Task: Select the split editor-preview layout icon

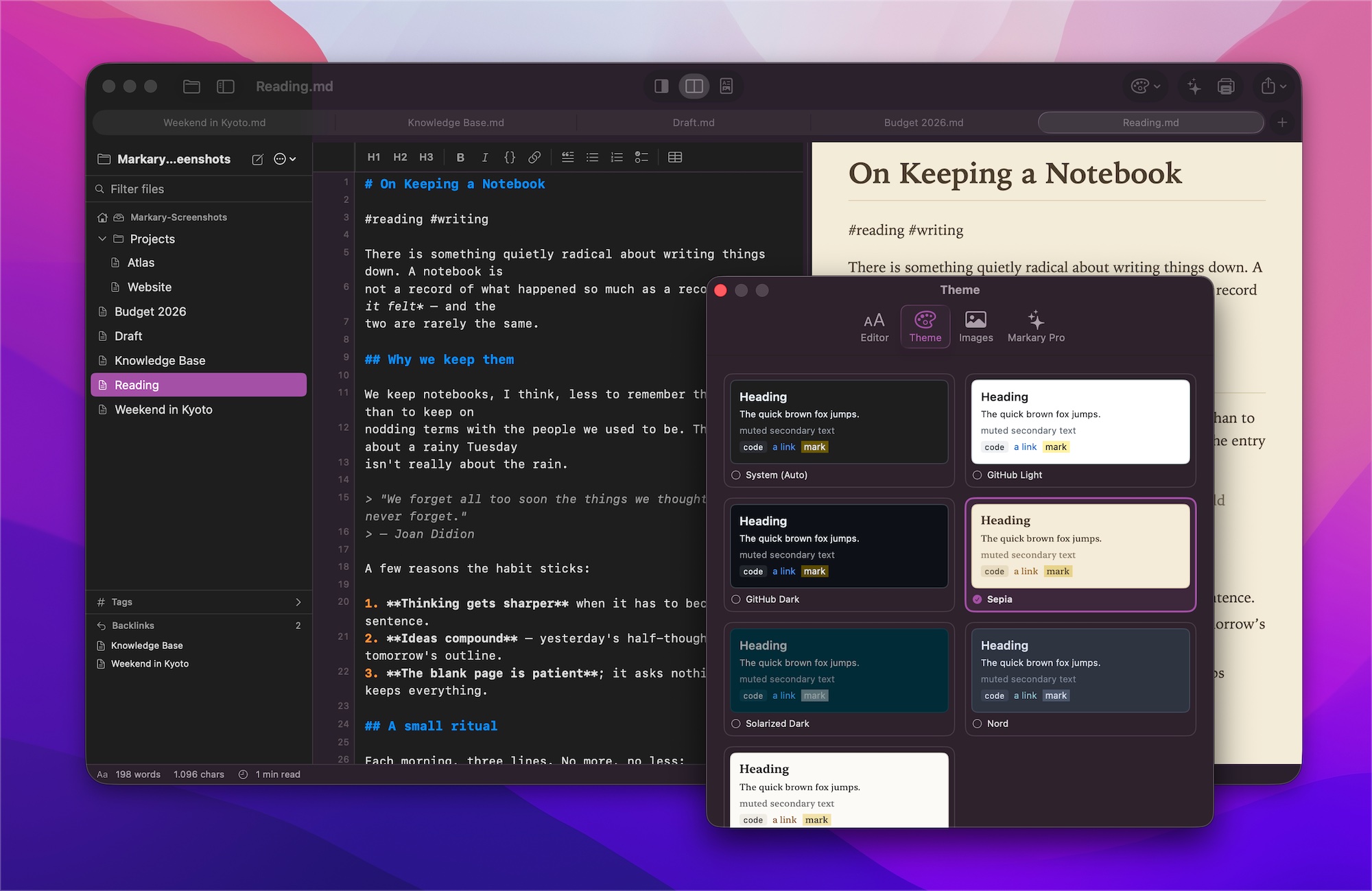Action: tap(694, 86)
